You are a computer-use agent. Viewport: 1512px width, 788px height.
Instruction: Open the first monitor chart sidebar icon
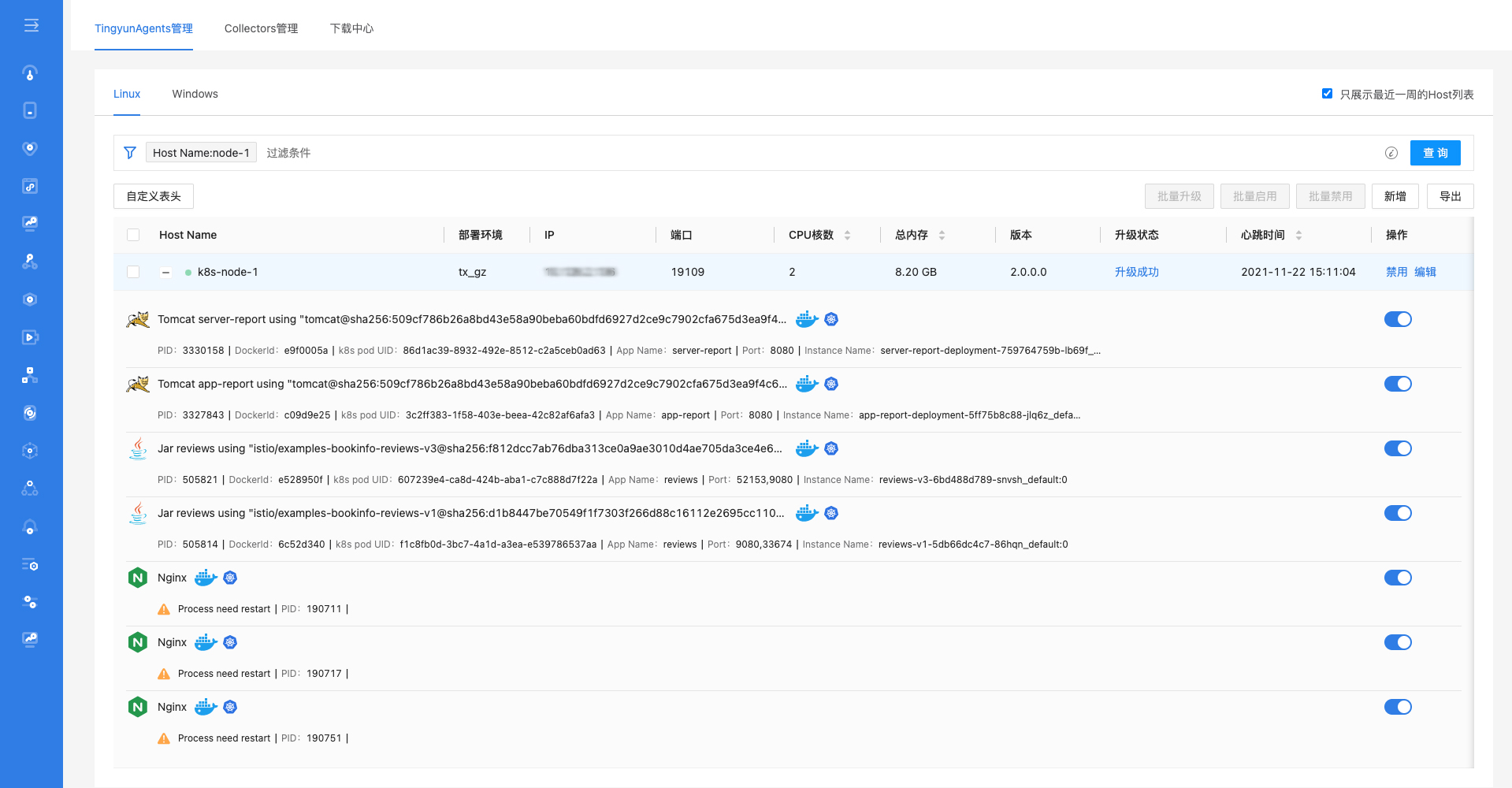30,223
